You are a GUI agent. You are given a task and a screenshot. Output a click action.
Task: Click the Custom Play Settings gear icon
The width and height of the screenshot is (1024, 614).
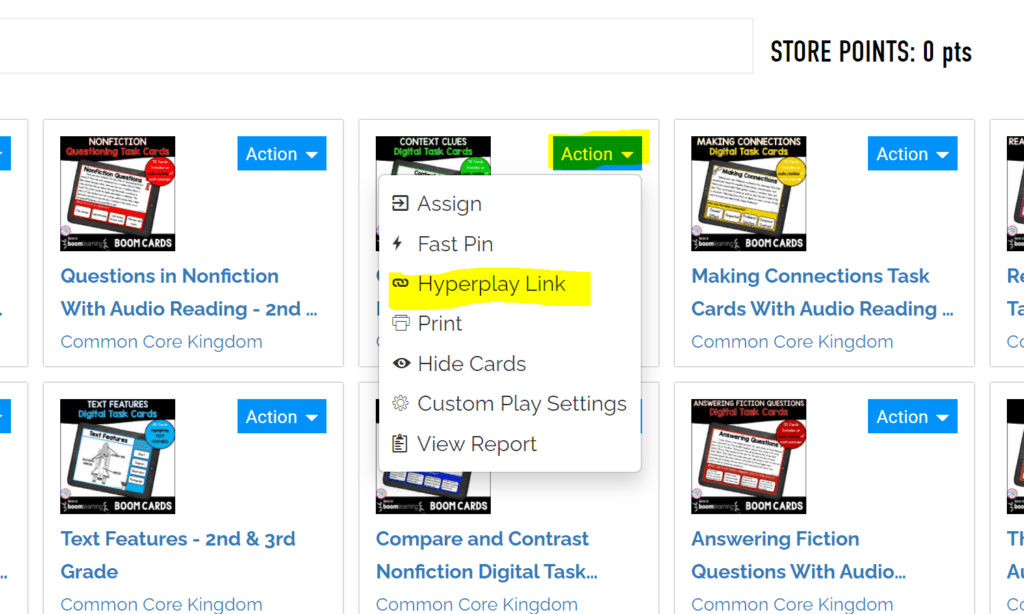click(400, 403)
